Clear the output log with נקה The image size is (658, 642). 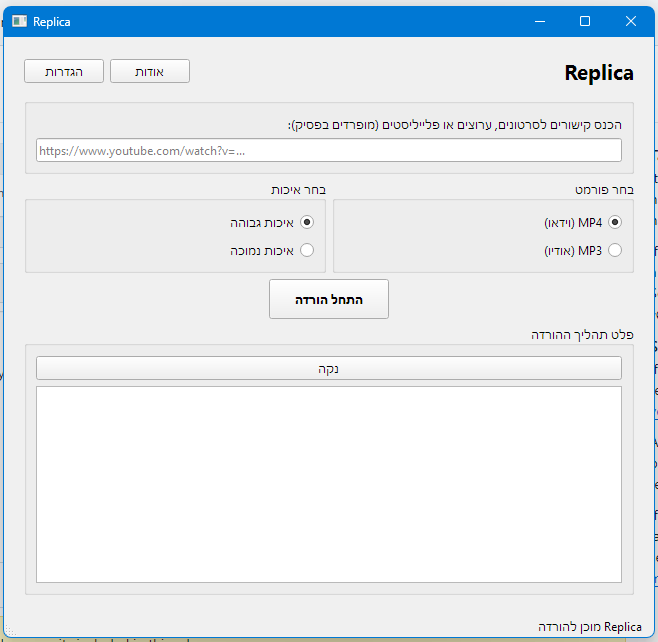(329, 368)
